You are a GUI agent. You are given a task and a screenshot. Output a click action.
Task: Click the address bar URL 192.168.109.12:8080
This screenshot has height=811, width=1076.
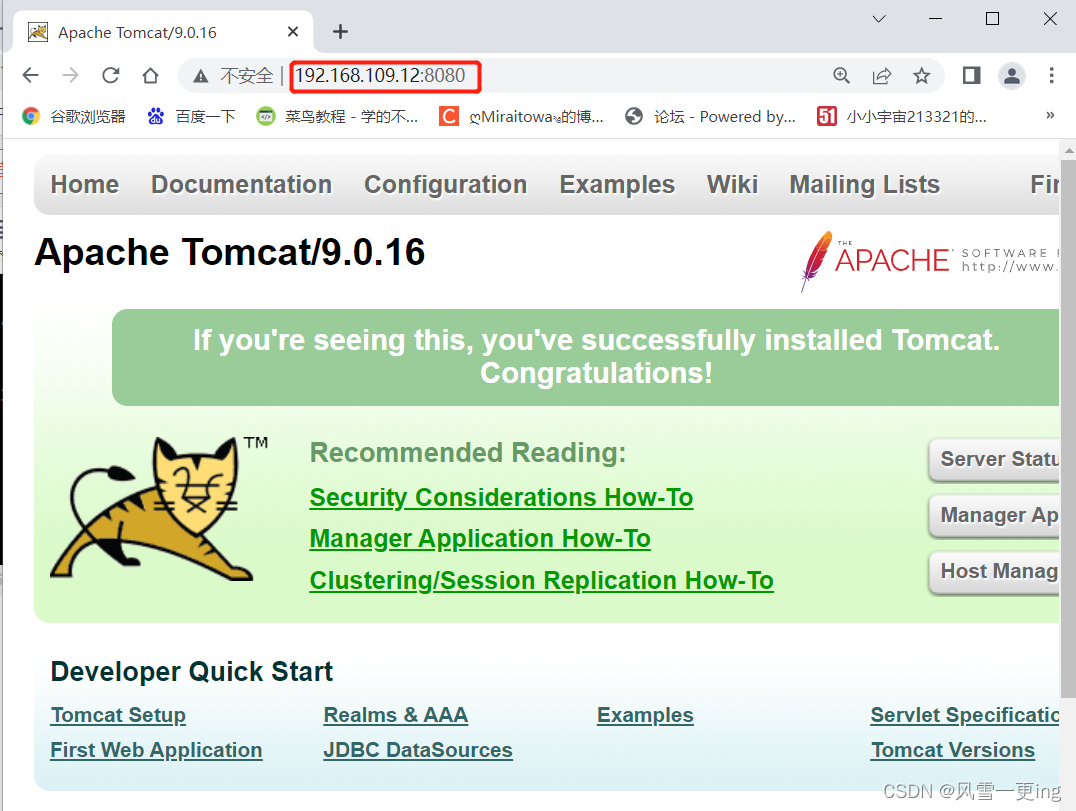tap(380, 75)
